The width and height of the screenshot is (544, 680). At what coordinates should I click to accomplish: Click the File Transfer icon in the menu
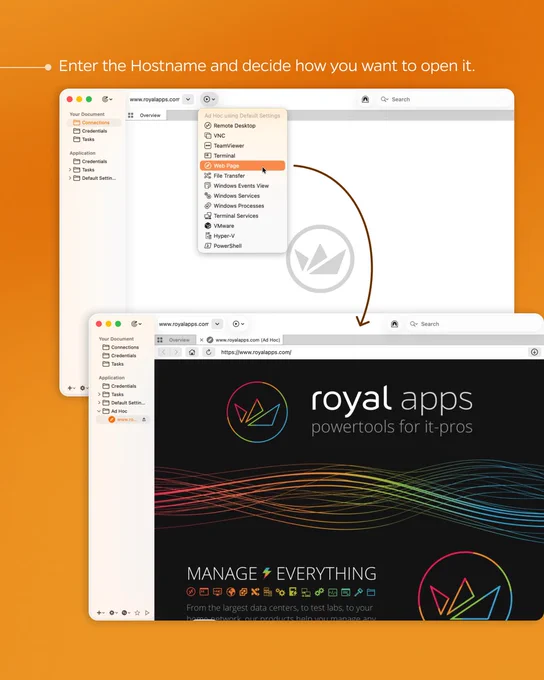pos(208,176)
